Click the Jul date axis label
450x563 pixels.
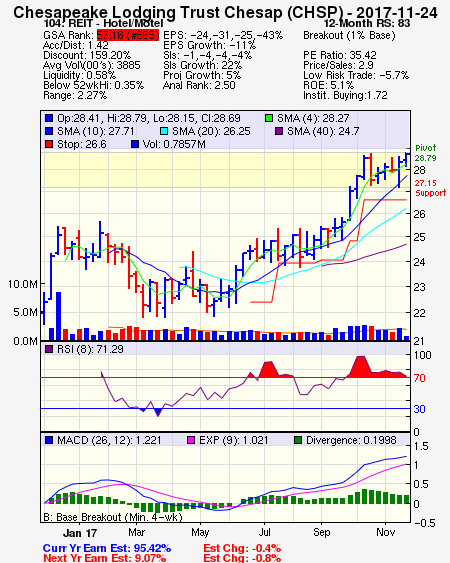[264, 532]
